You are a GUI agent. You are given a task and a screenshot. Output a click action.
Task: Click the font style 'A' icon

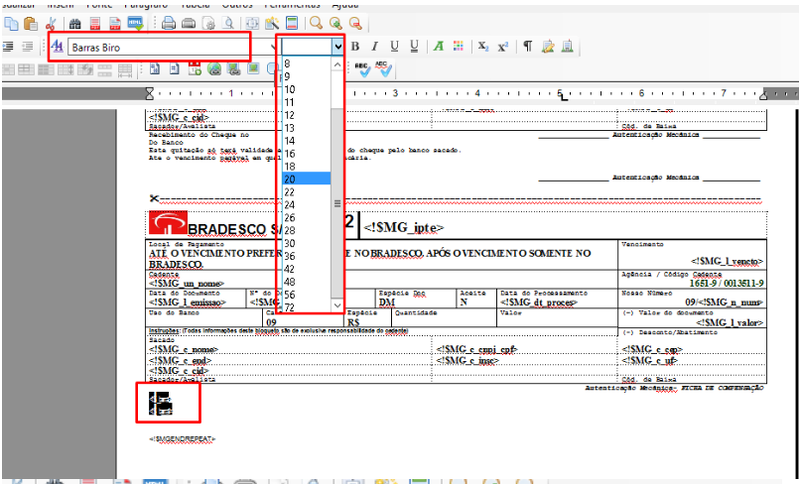pos(57,47)
